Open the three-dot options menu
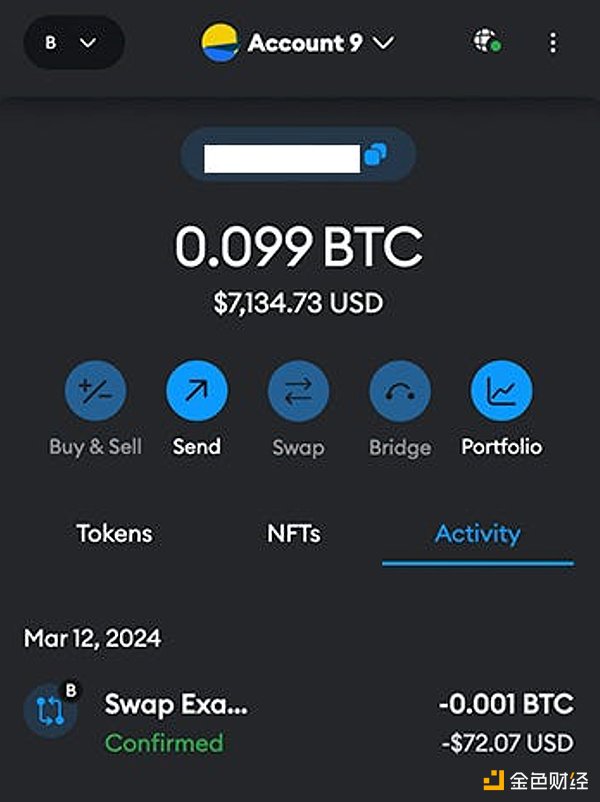600x802 pixels. 553,43
